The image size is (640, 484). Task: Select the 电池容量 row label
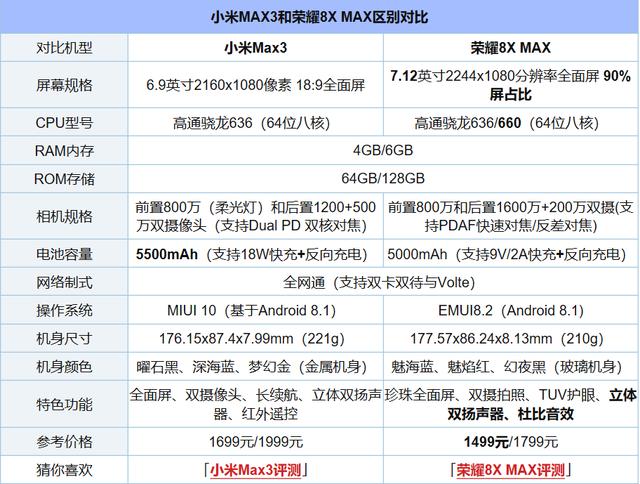(64, 254)
